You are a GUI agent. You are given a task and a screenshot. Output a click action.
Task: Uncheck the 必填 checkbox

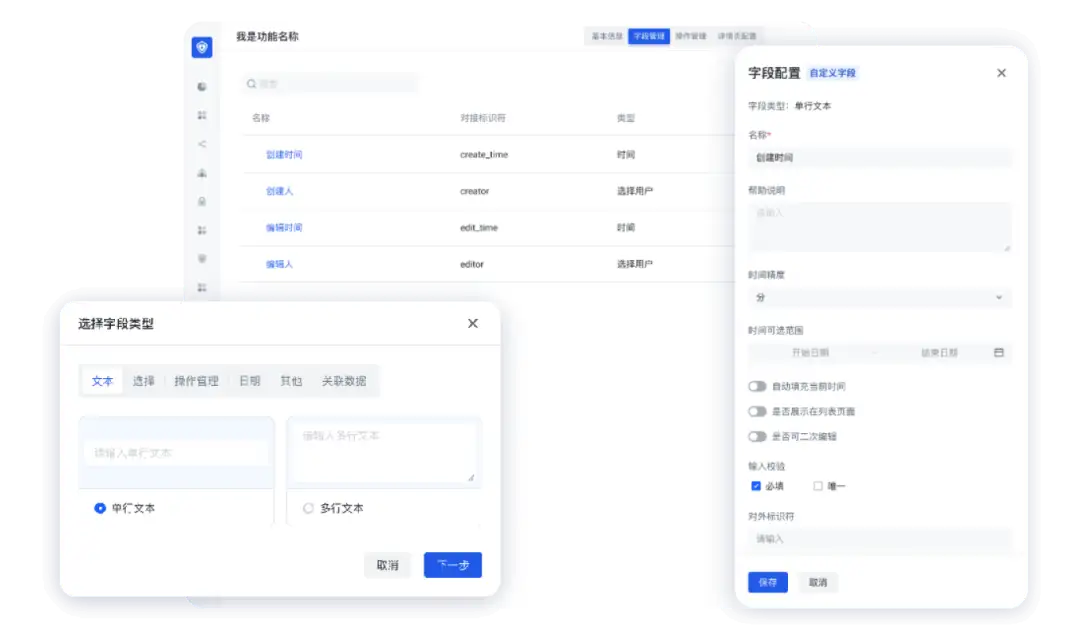pos(756,486)
